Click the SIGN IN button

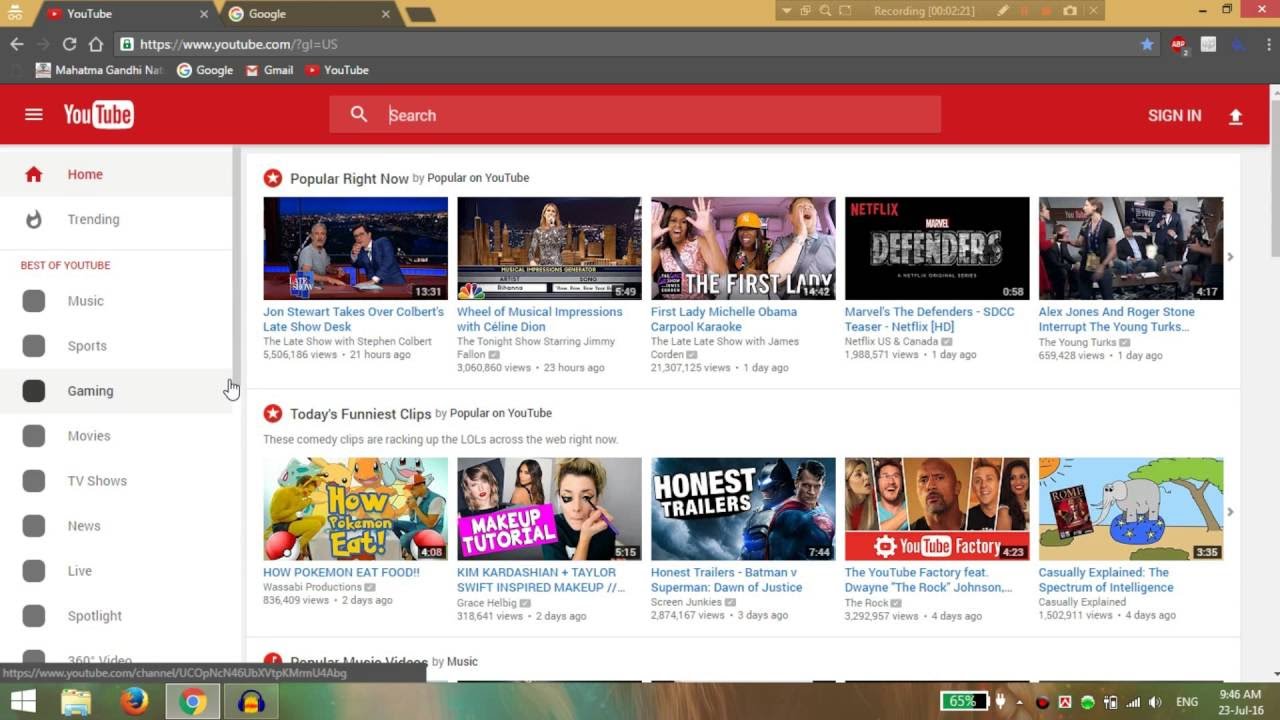click(x=1174, y=116)
